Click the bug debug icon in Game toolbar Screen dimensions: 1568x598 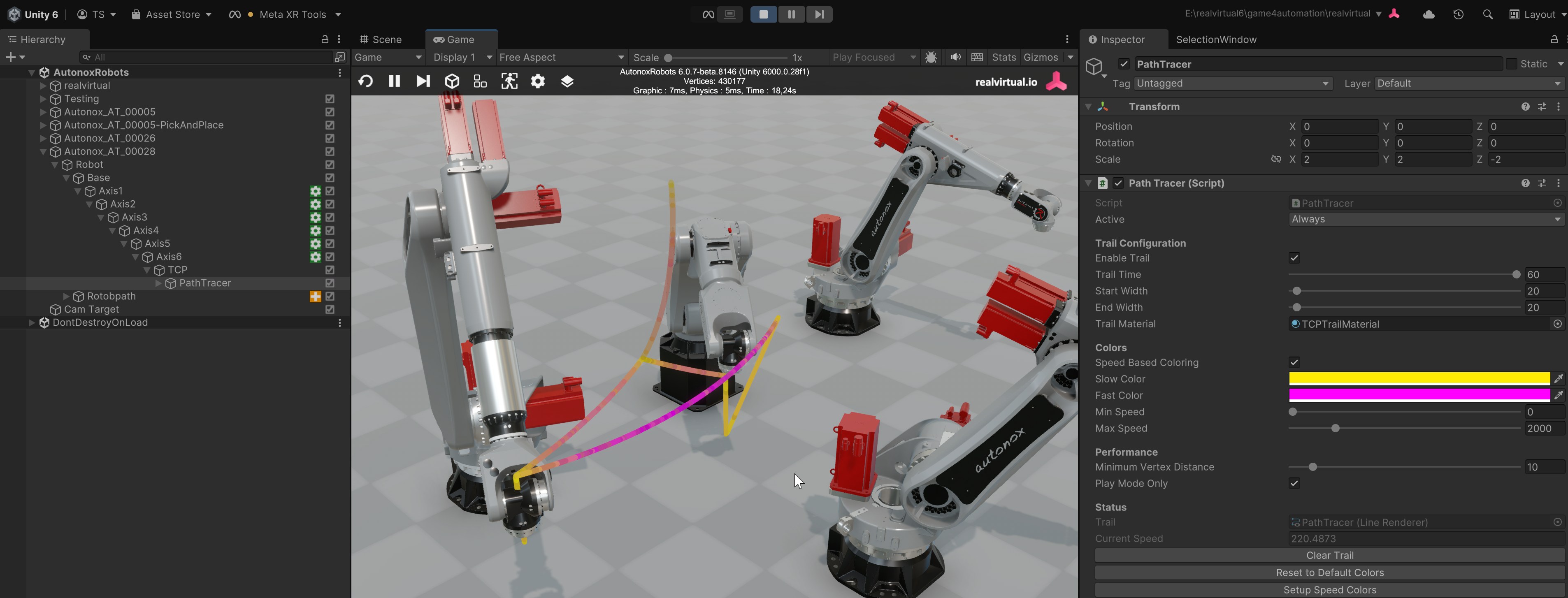tap(931, 57)
